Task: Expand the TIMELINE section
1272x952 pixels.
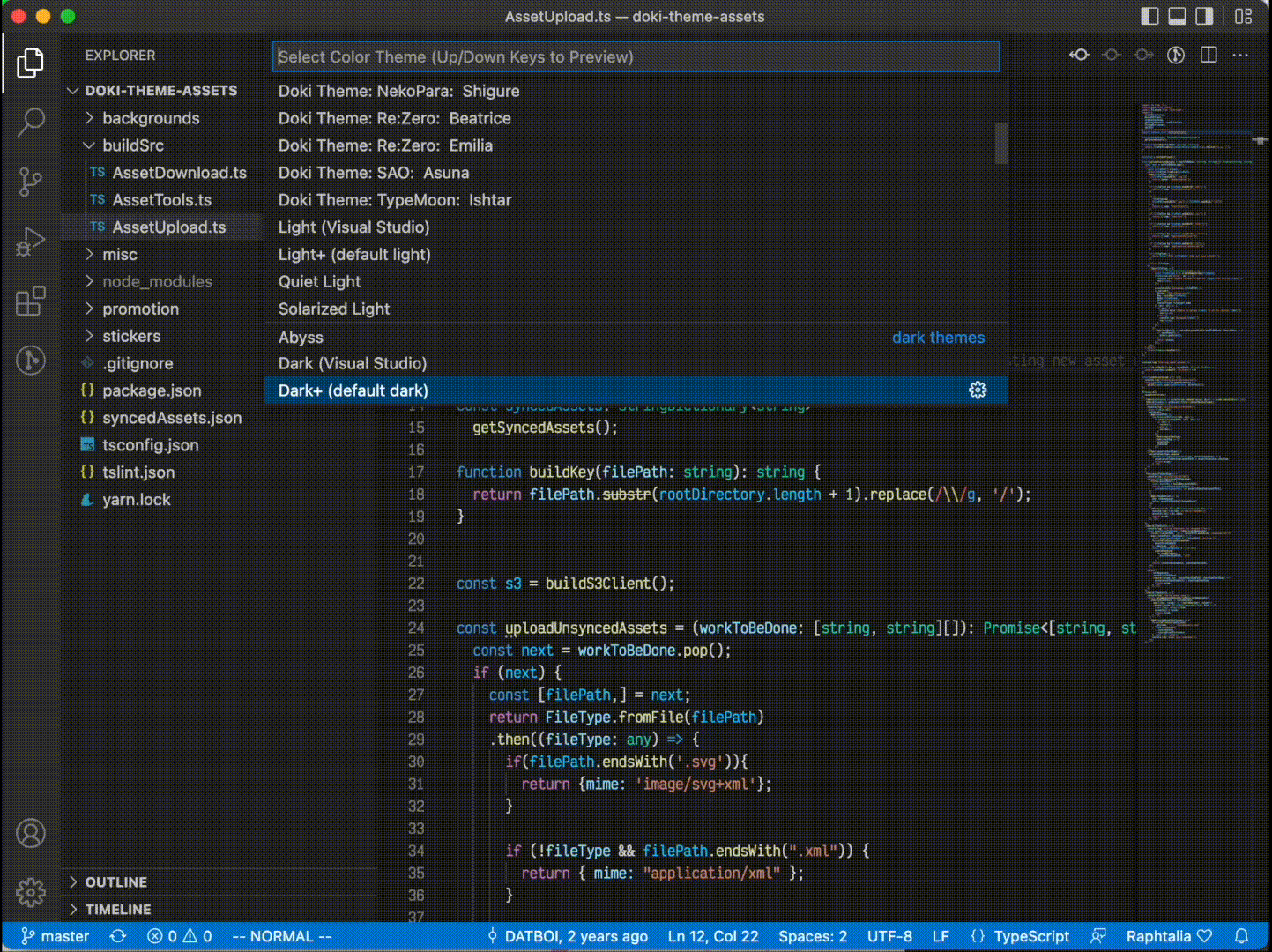Action: [118, 910]
